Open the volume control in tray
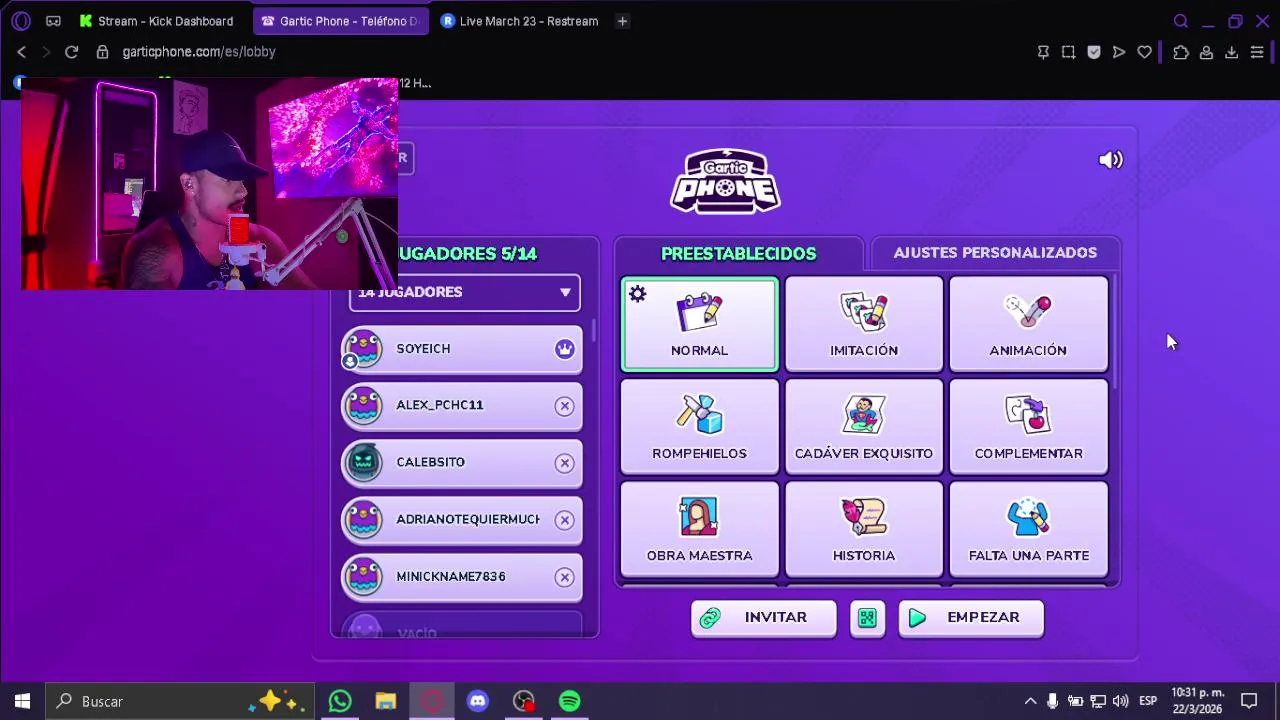Viewport: 1280px width, 720px height. [x=1120, y=701]
